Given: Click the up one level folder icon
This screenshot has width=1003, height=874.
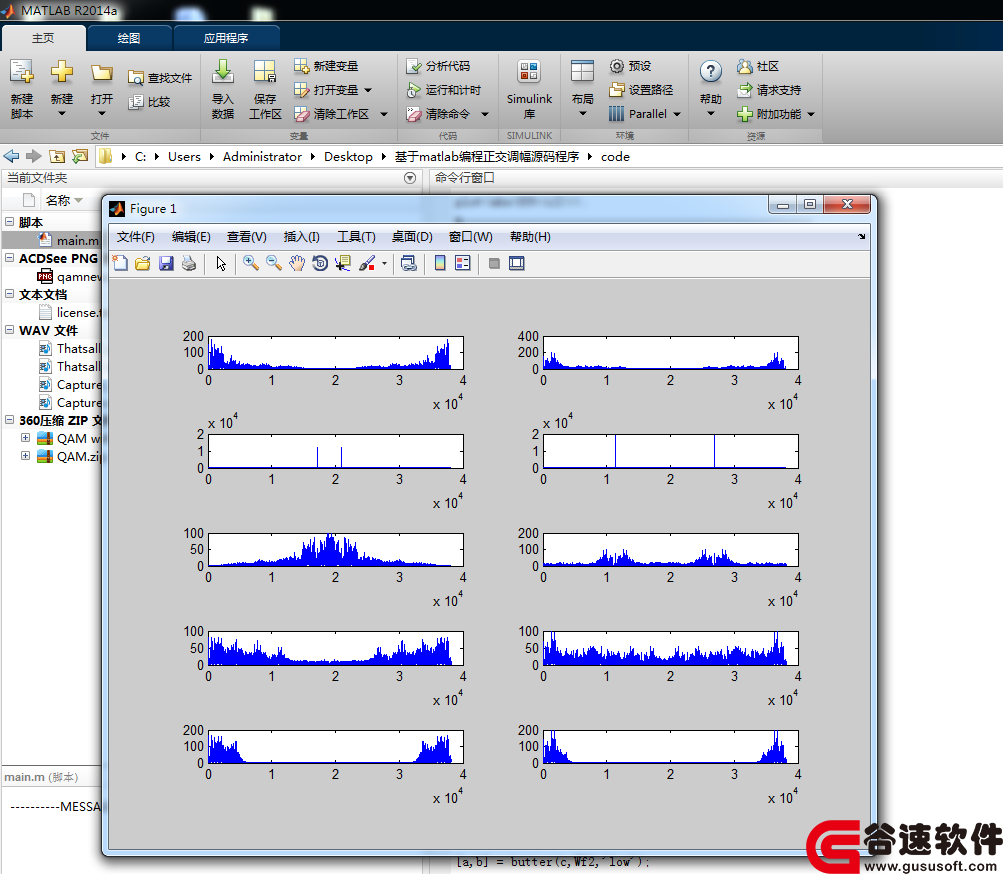Looking at the screenshot, I should 57,156.
